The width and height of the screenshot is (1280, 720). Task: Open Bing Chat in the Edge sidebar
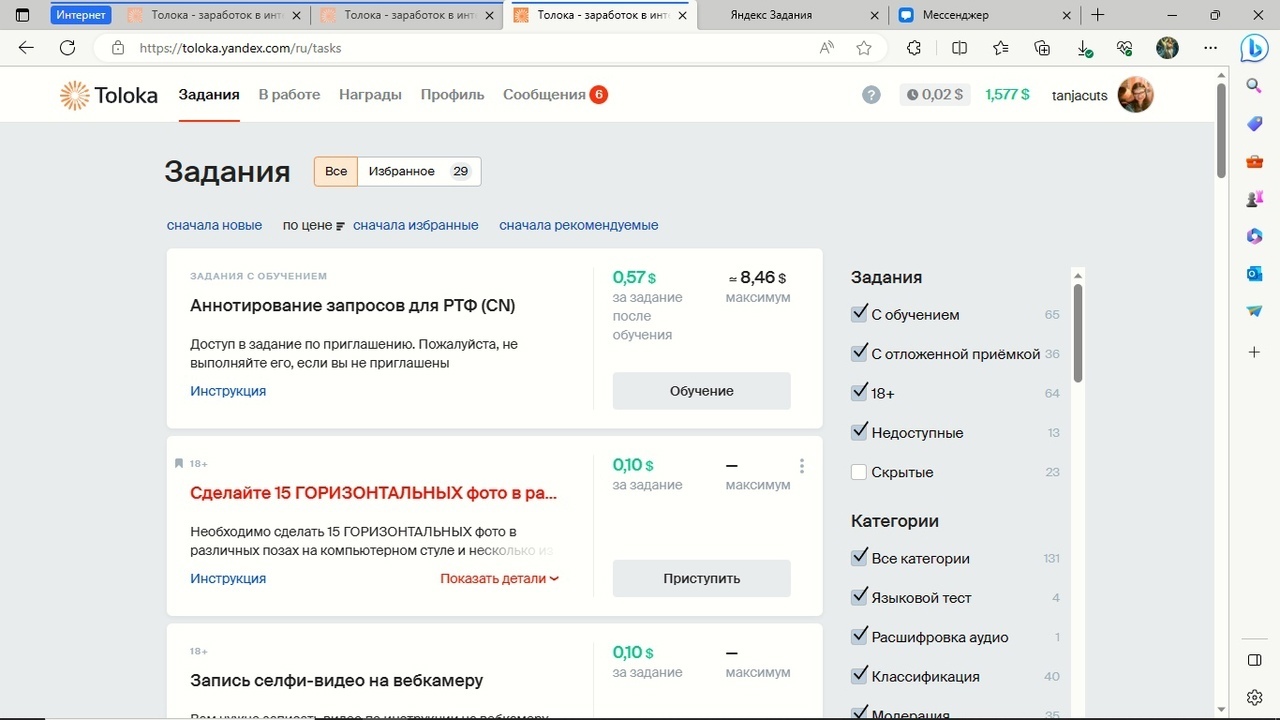pyautogui.click(x=1254, y=47)
